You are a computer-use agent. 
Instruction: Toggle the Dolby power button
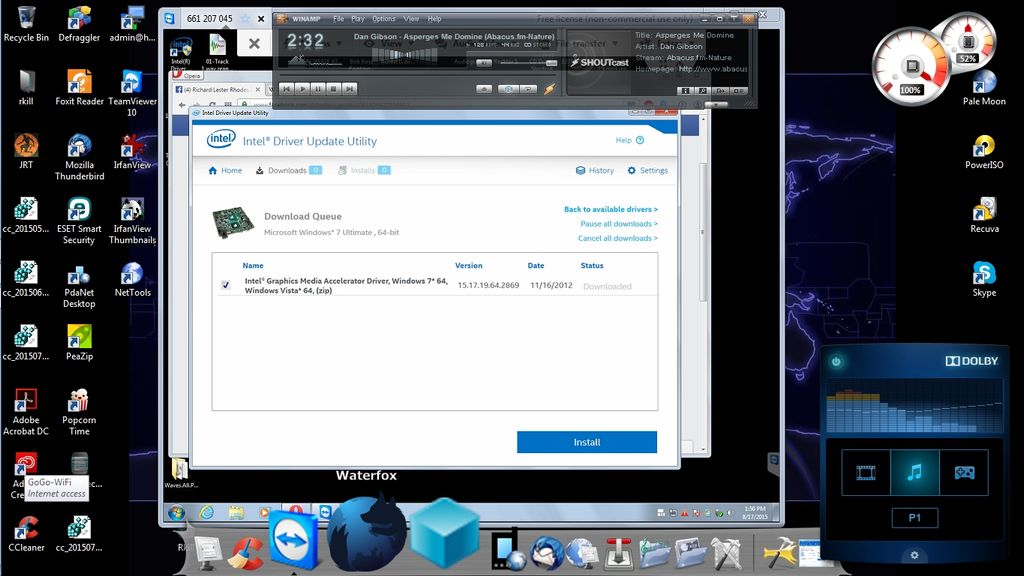tap(836, 361)
